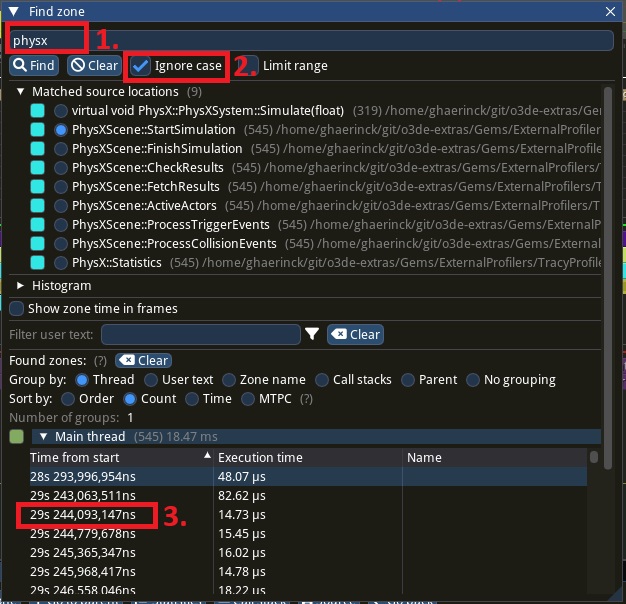The height and width of the screenshot is (604, 626).
Task: Enable Show zone time in frames
Action: click(x=16, y=309)
